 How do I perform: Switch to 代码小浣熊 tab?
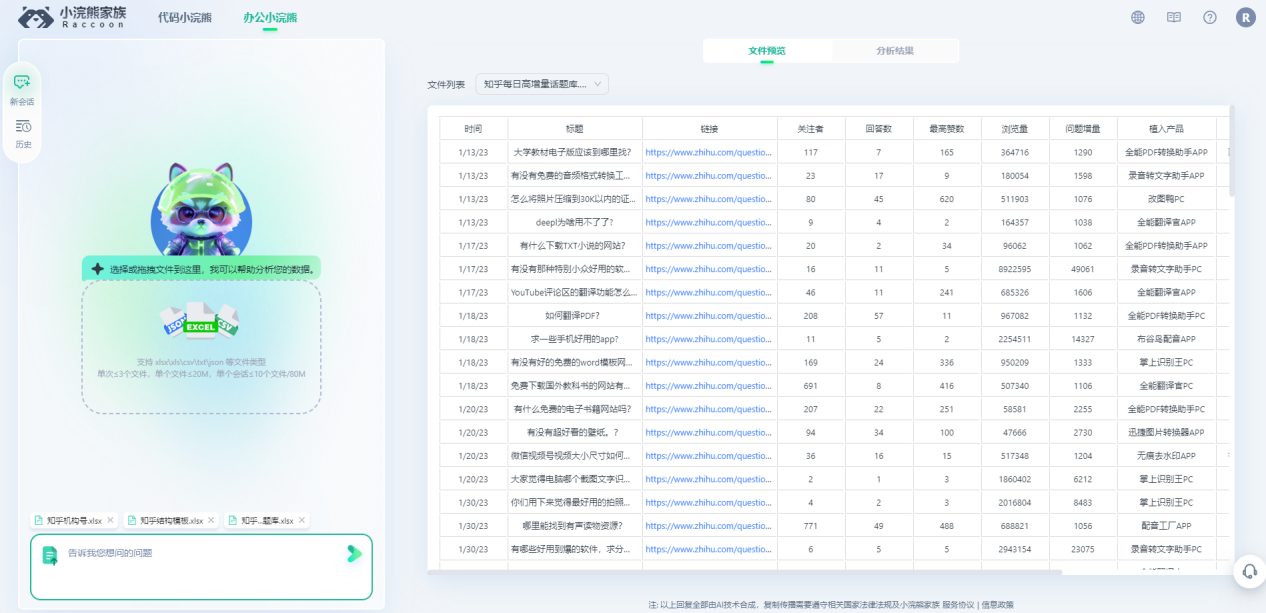click(x=185, y=17)
